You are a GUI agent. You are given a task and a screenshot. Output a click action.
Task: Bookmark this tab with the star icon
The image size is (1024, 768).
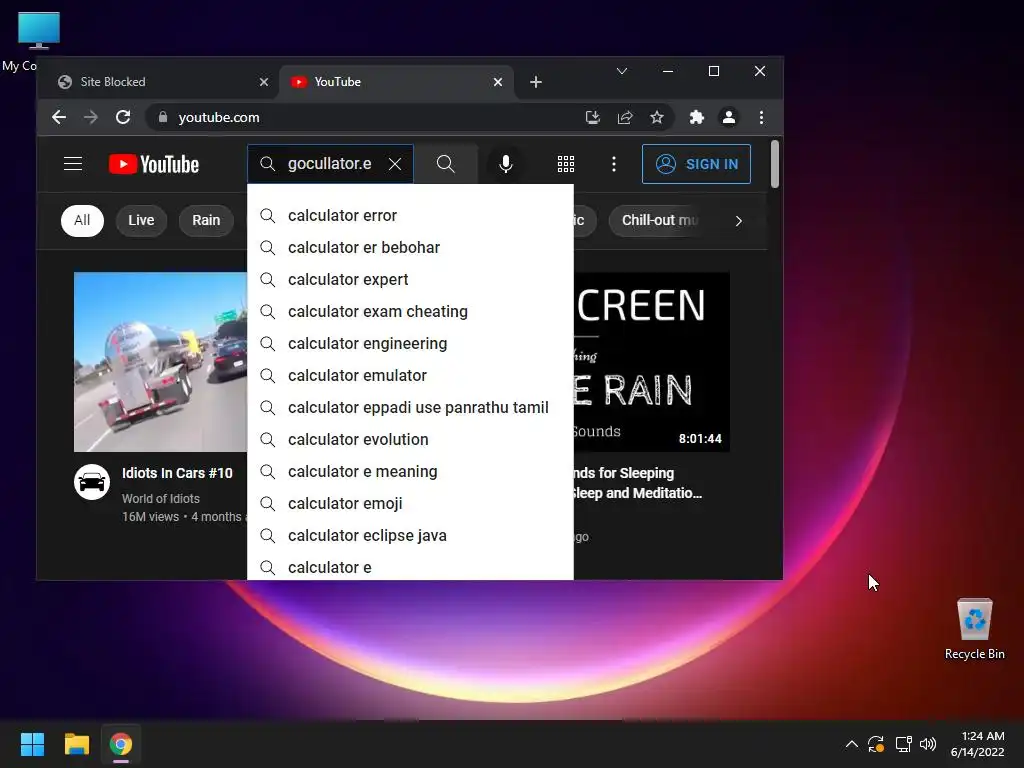pyautogui.click(x=657, y=118)
